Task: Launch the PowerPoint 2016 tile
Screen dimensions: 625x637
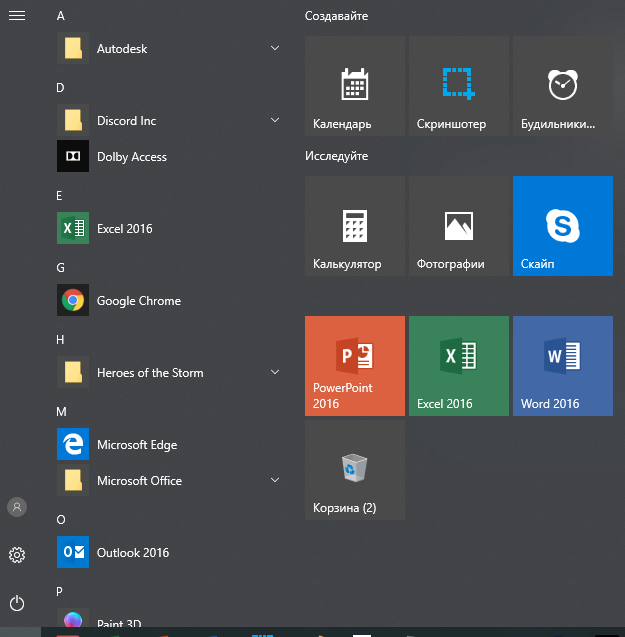Action: coord(355,366)
